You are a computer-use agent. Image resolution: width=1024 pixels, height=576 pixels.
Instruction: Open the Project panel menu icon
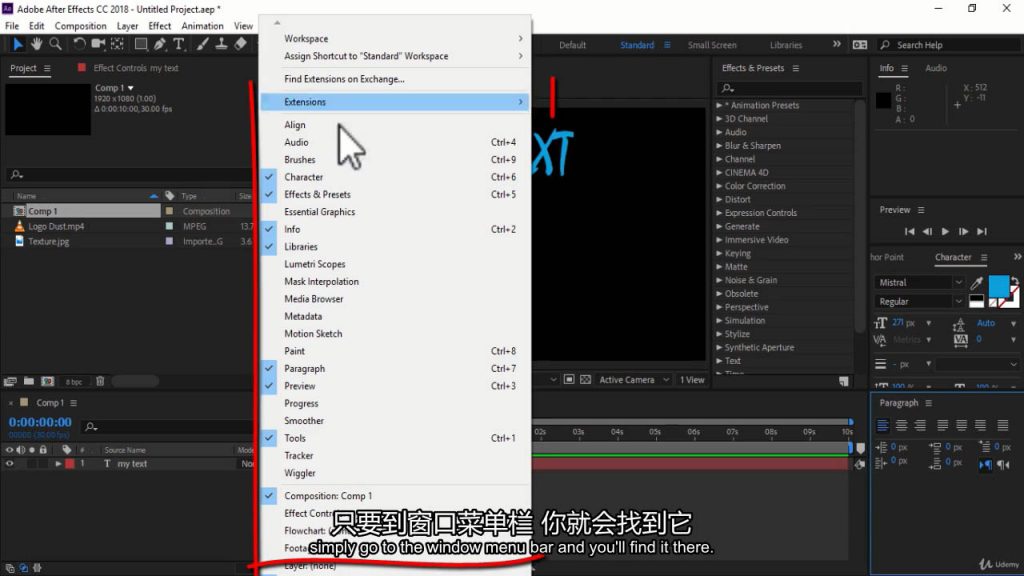pyautogui.click(x=47, y=68)
